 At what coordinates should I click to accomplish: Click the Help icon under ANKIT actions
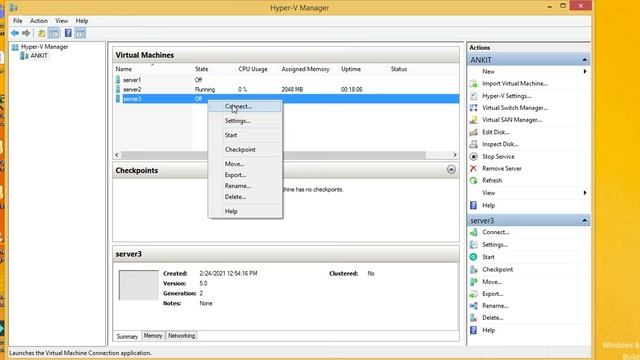(473, 205)
